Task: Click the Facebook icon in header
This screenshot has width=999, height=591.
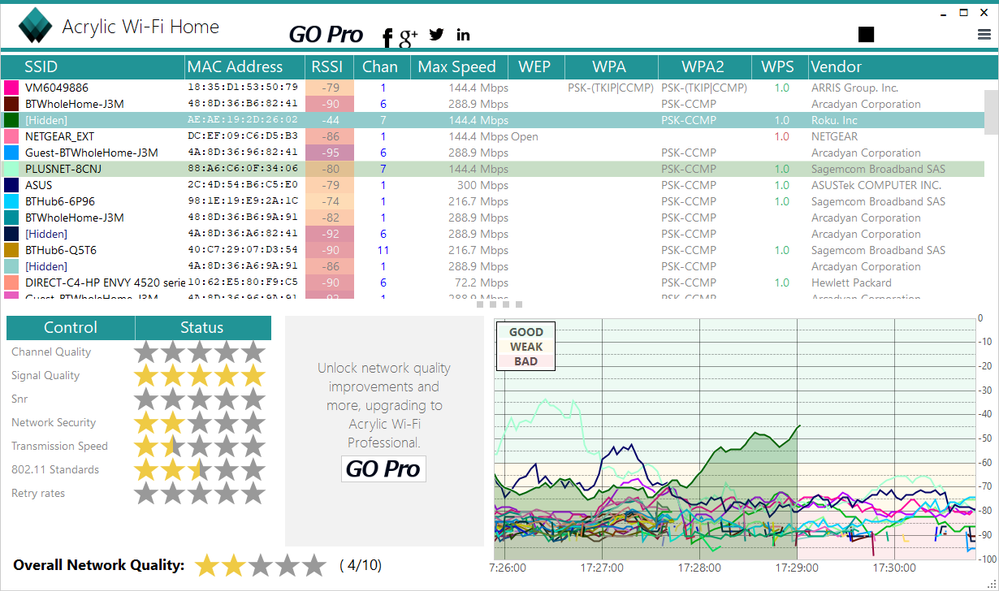Action: [388, 37]
